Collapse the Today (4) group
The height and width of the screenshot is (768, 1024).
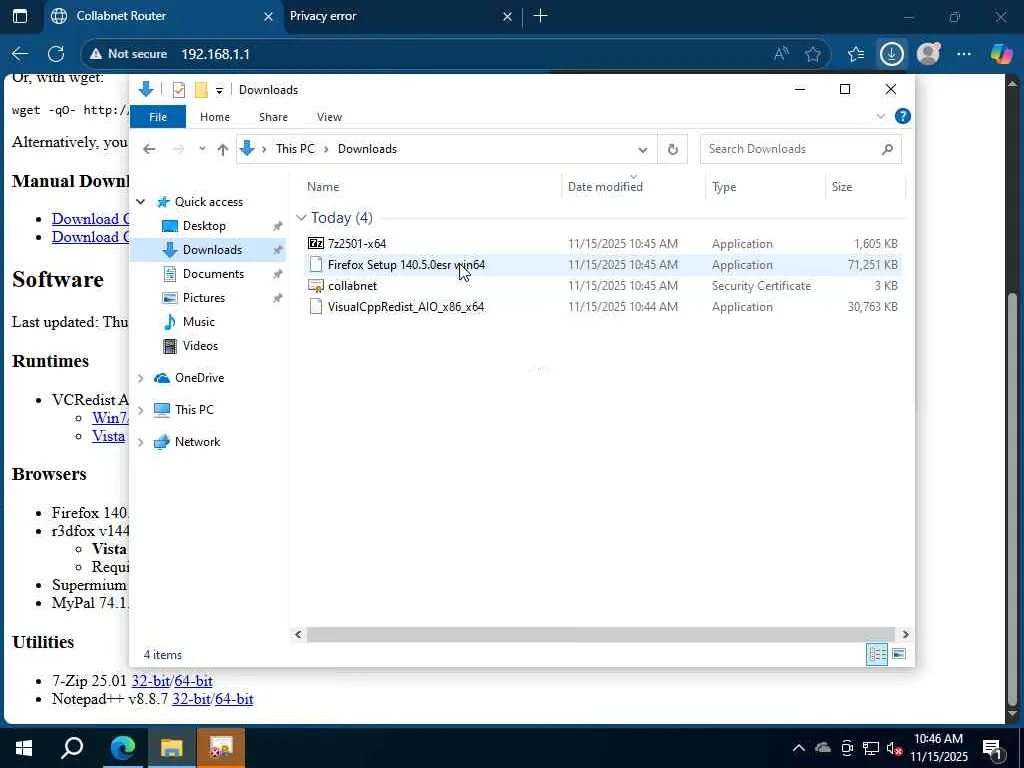[x=301, y=218]
